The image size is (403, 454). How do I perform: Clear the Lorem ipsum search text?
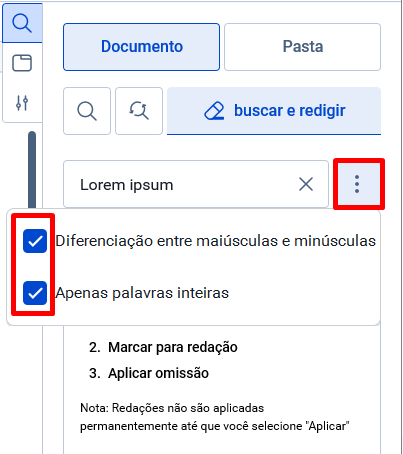pyautogui.click(x=306, y=184)
